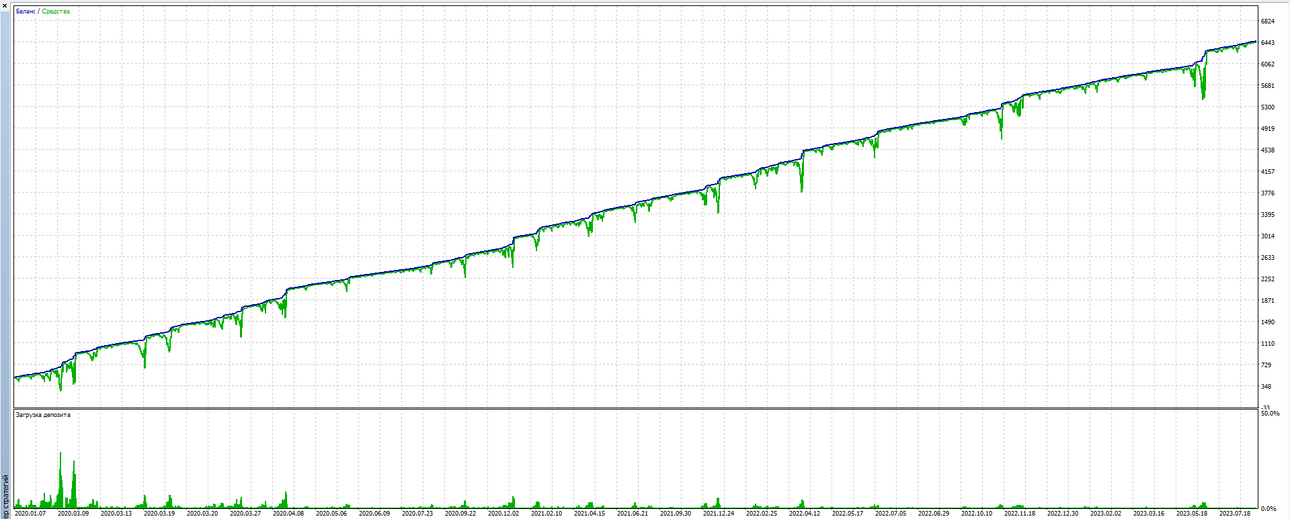Click the 348 y-axis value
The image size is (1290, 519).
coord(1267,387)
